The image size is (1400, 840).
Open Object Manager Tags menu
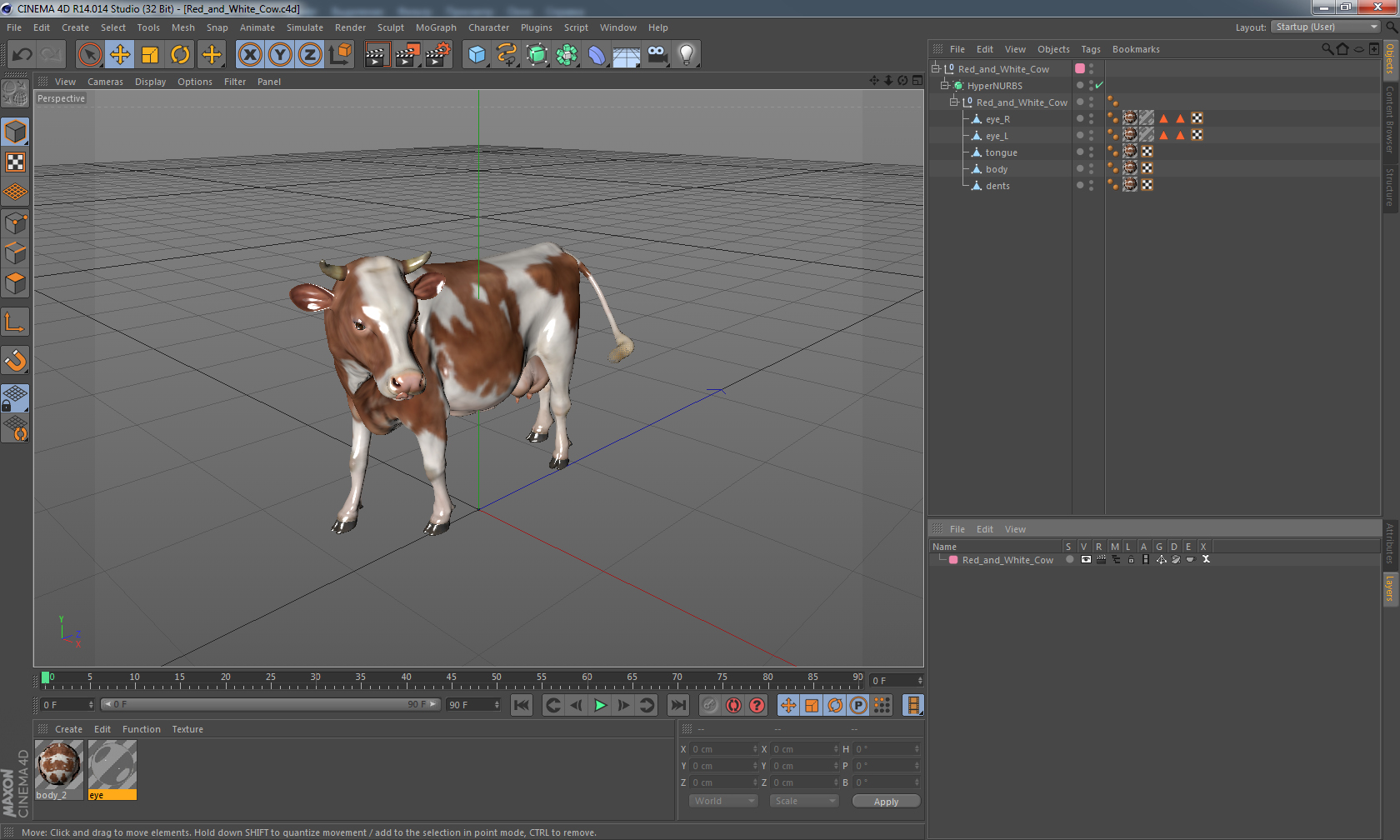pyautogui.click(x=1091, y=49)
